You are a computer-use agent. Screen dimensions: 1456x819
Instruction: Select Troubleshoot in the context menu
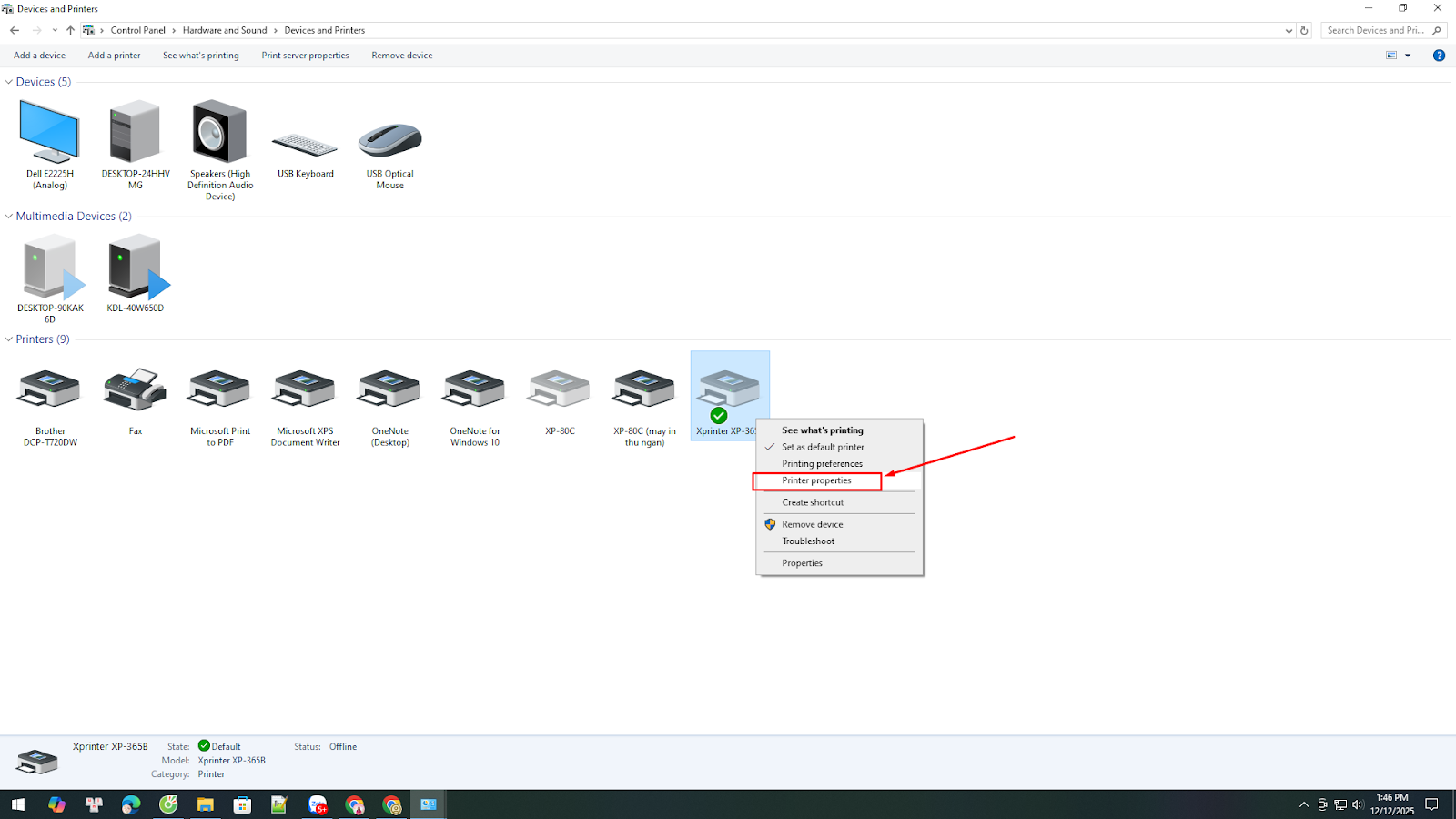click(x=808, y=541)
